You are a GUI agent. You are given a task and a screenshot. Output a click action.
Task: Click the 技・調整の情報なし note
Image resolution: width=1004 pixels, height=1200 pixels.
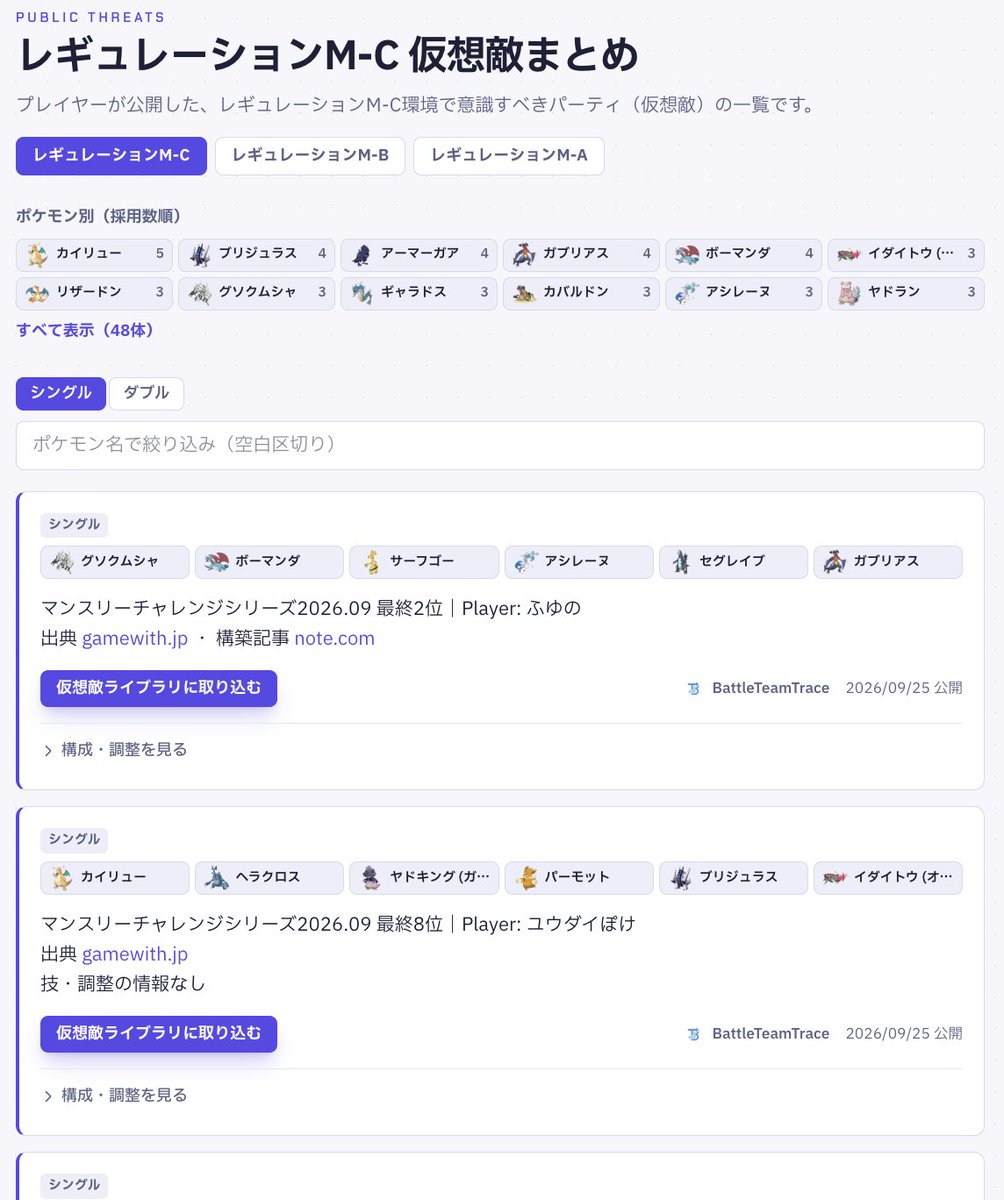123,983
